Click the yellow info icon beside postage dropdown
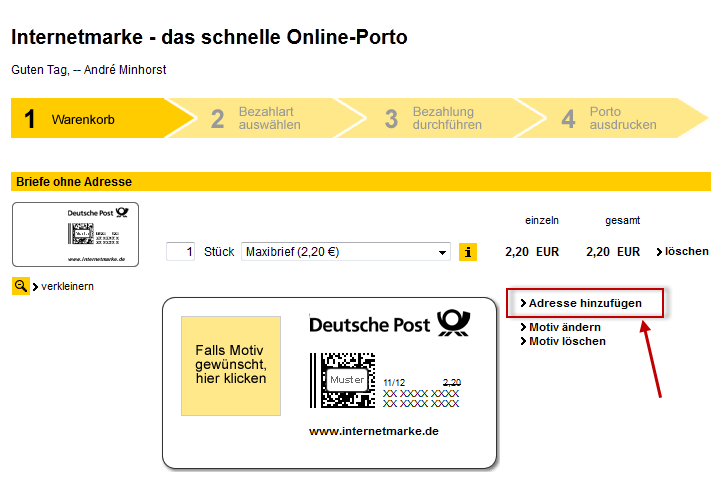The height and width of the screenshot is (484, 712). (x=468, y=252)
